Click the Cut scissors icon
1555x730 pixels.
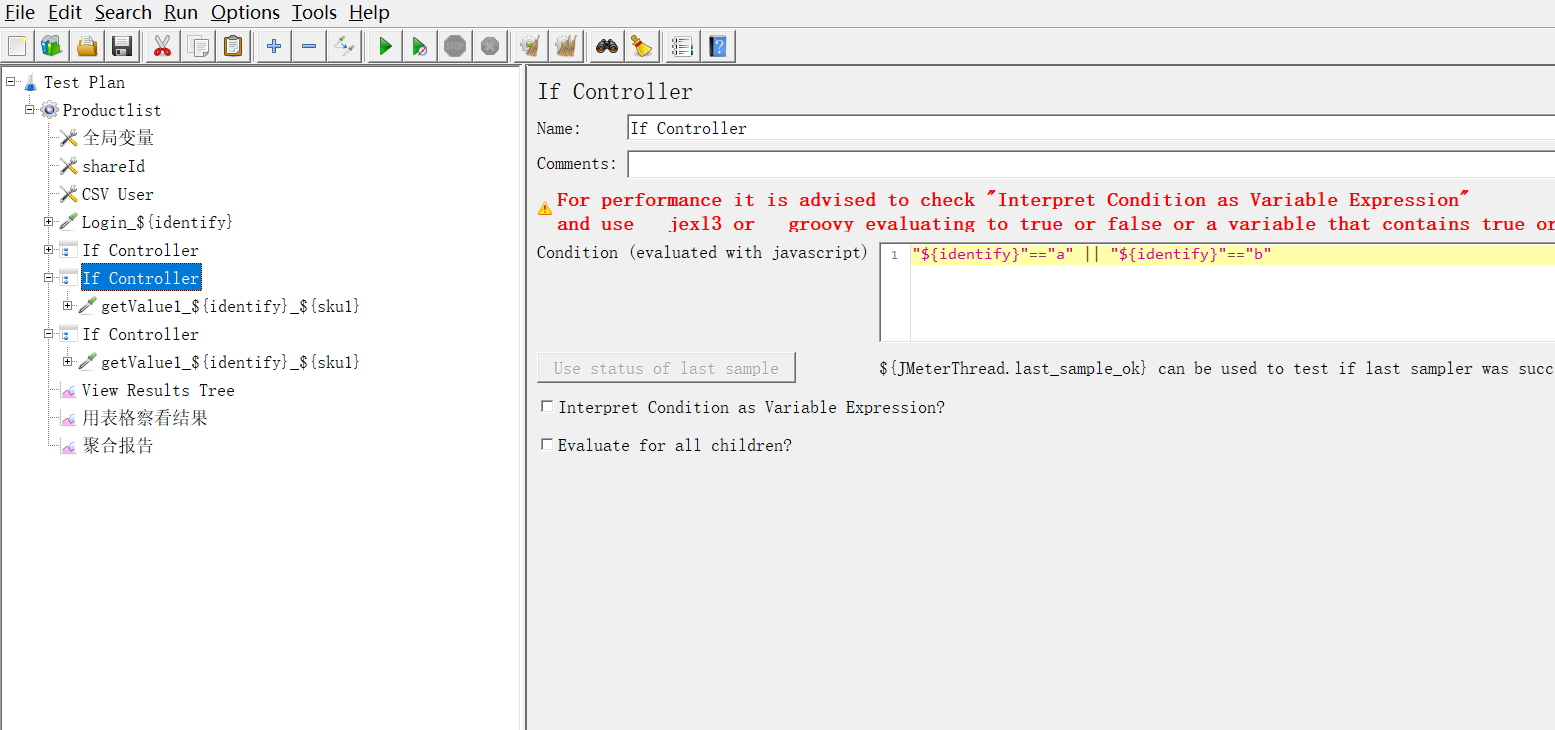pyautogui.click(x=162, y=46)
